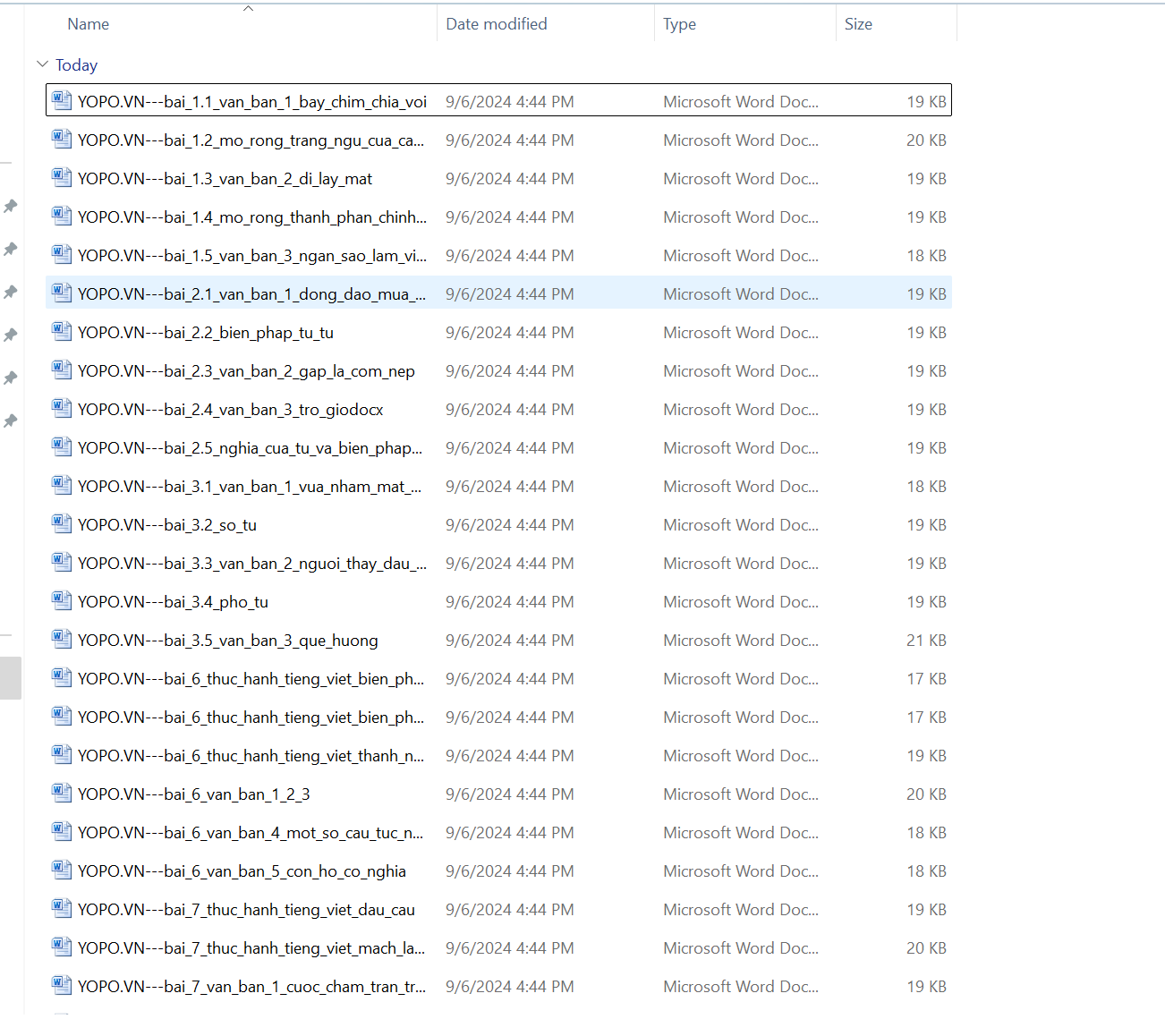Sort by the Type column header
Viewport: 1165px width, 1036px height.
[679, 24]
